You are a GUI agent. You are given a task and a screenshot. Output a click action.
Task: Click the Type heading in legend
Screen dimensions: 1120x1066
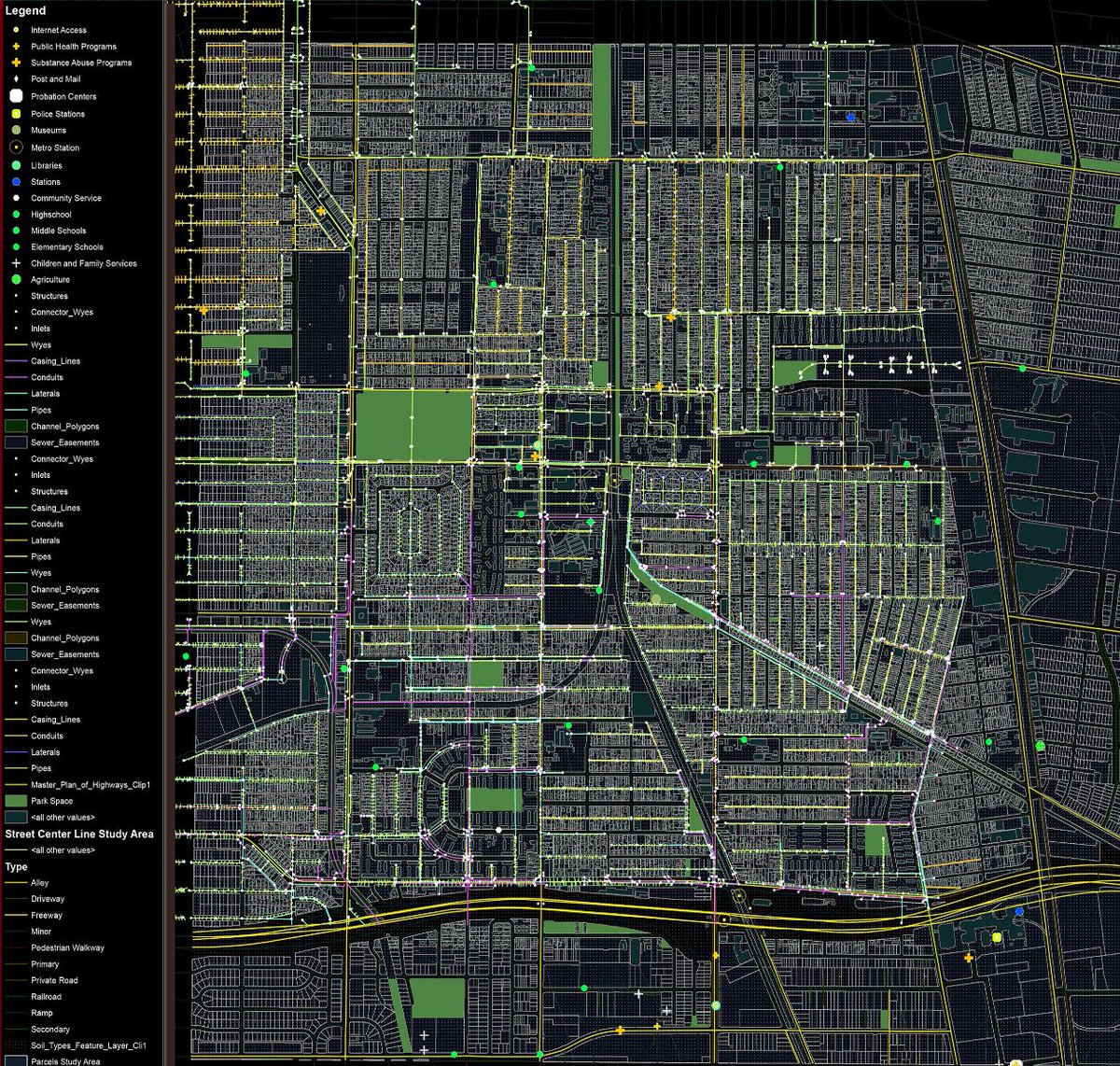pos(16,867)
